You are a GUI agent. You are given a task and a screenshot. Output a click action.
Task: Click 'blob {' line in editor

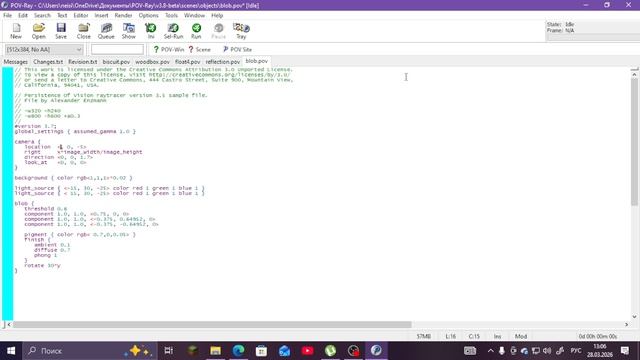[24, 203]
